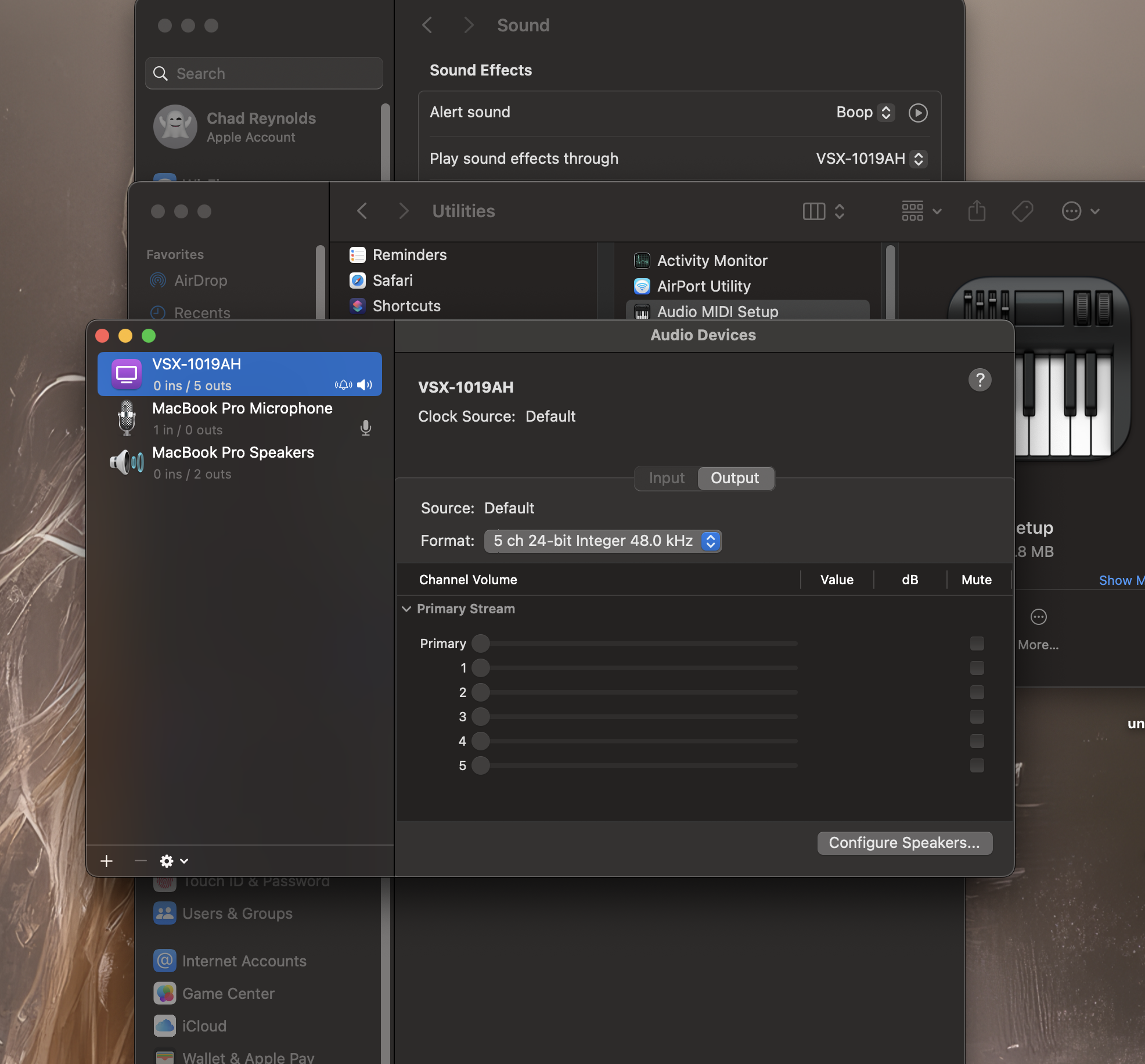Image resolution: width=1145 pixels, height=1064 pixels.
Task: Click the plus add device button
Action: pyautogui.click(x=106, y=861)
